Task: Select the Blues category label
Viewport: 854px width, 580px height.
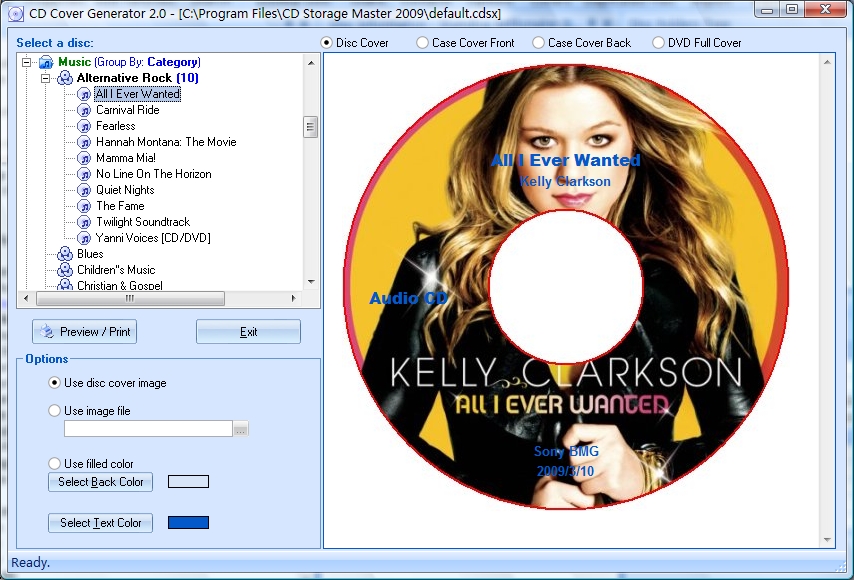Action: click(x=90, y=254)
